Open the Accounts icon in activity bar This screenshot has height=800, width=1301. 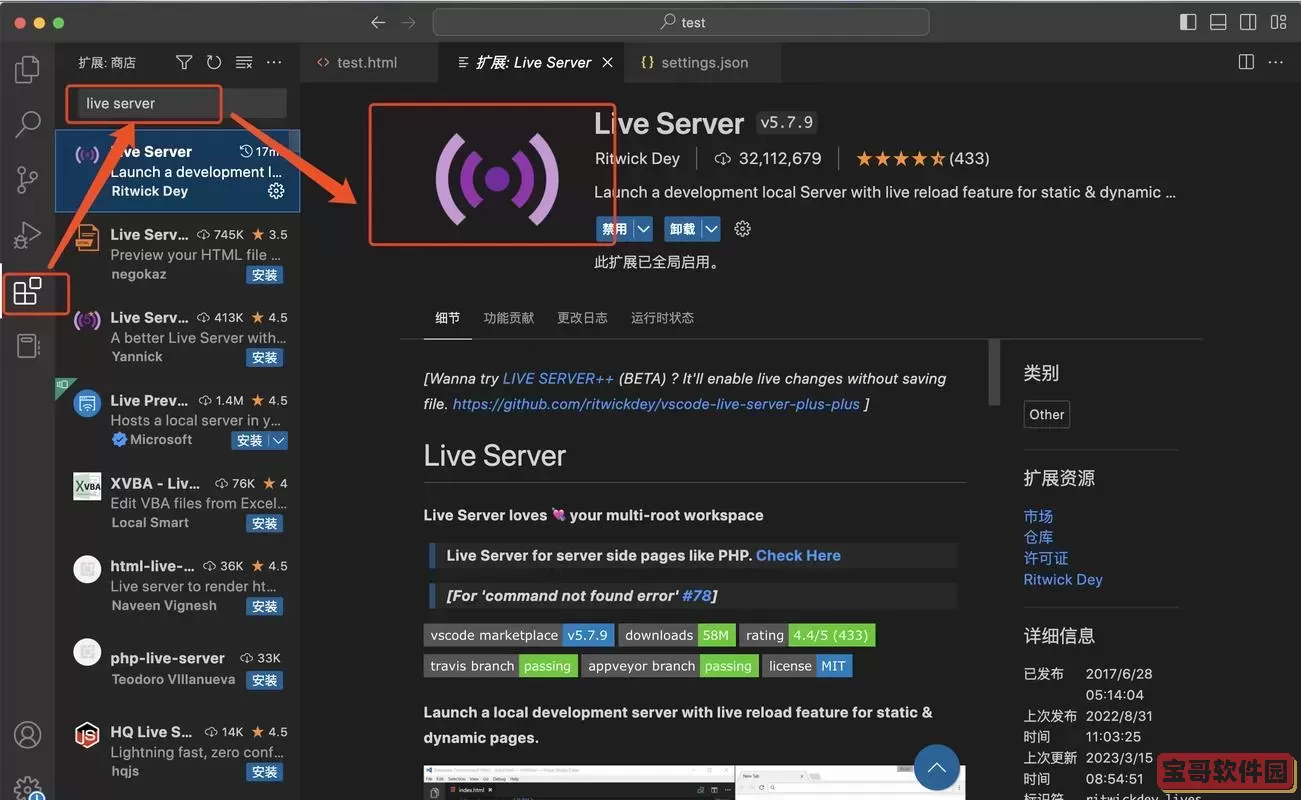point(28,735)
